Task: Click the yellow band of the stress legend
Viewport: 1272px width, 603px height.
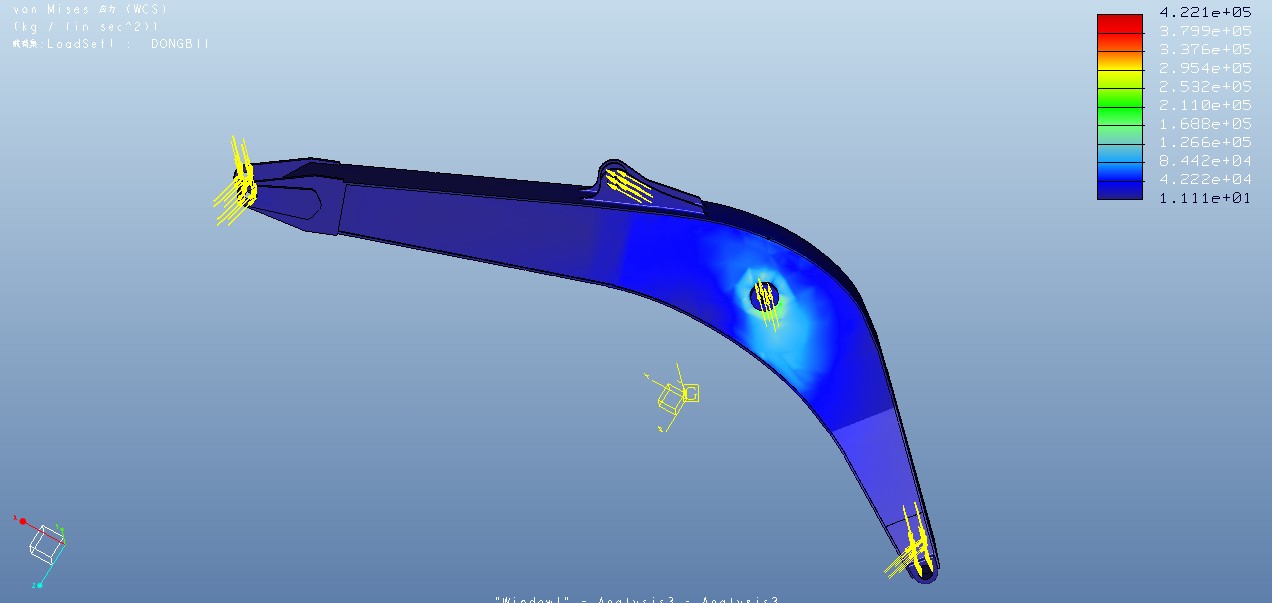Action: (x=1120, y=80)
